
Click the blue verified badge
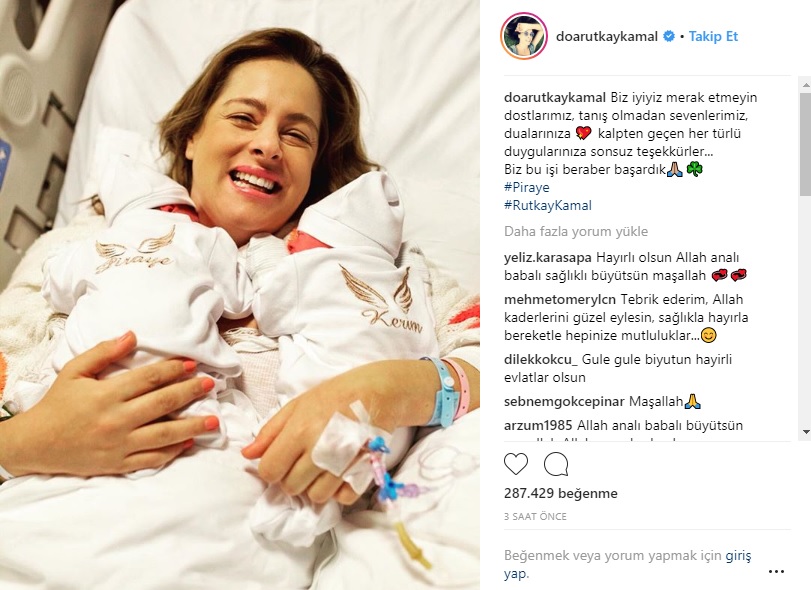[669, 36]
